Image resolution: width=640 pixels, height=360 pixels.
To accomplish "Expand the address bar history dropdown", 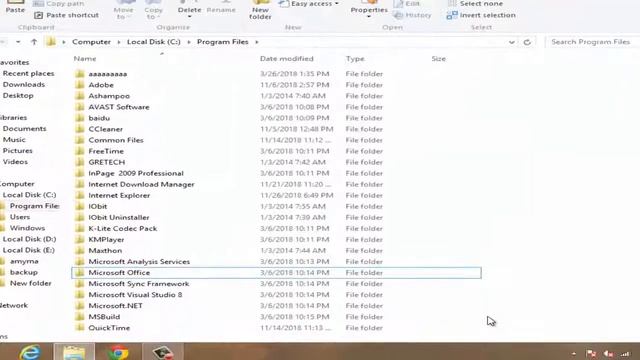I will 511,42.
